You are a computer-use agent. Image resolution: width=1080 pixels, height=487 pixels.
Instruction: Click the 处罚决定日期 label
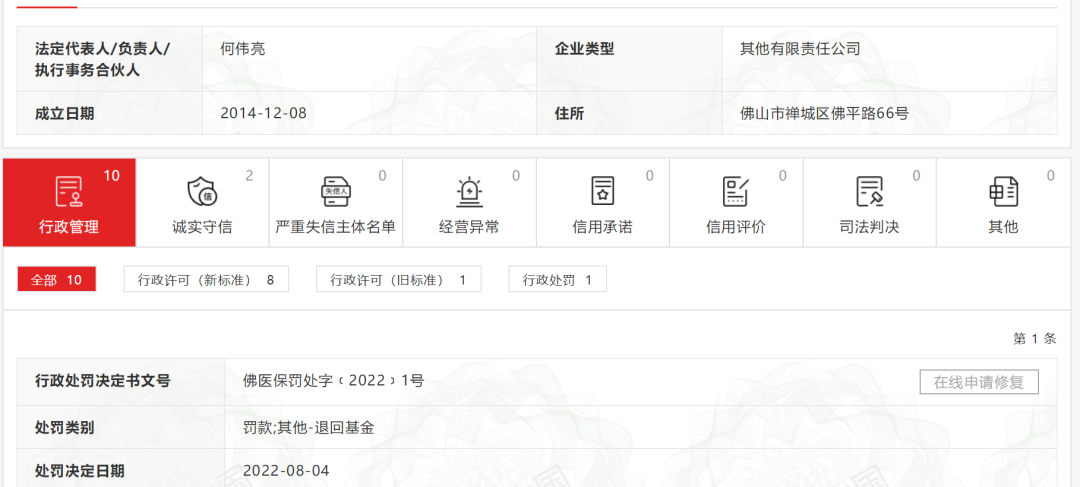coord(80,471)
